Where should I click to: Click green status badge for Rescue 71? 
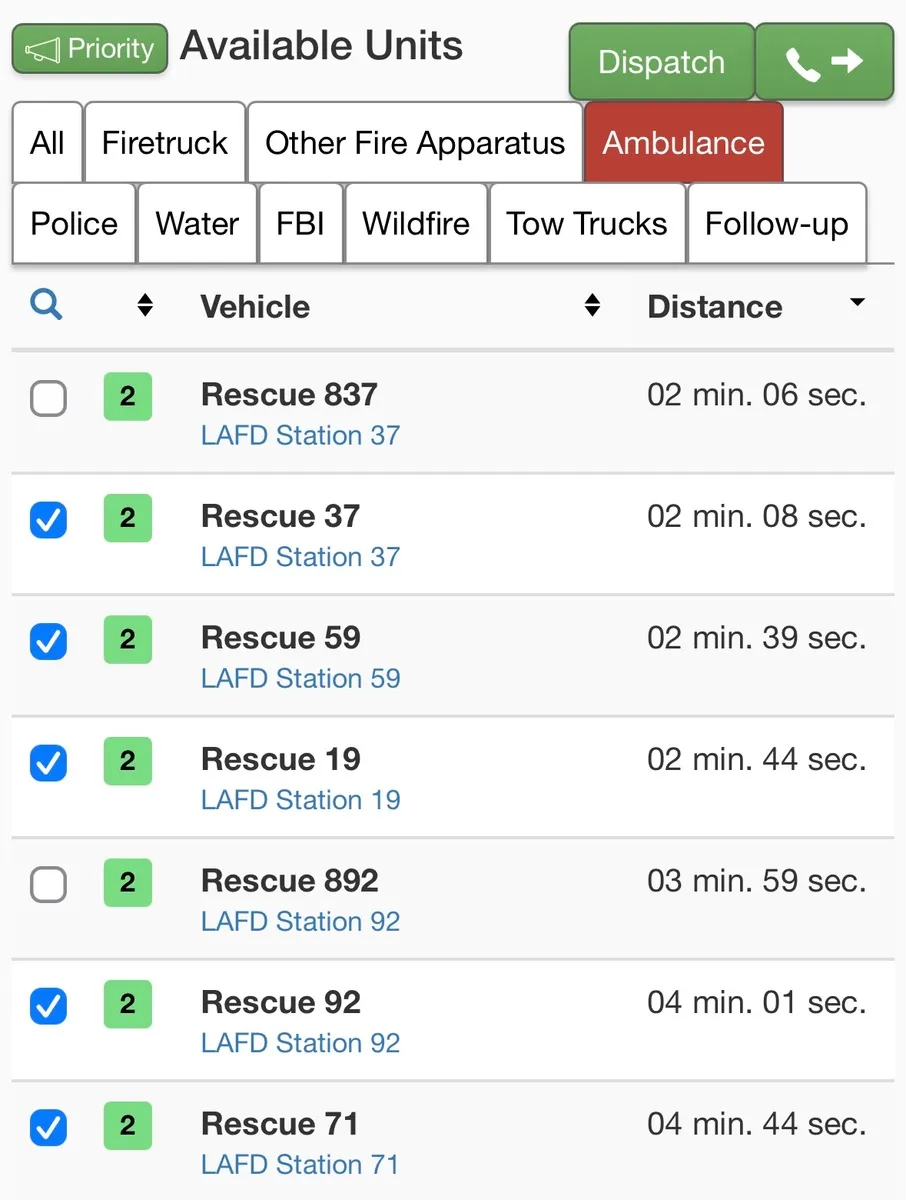(128, 1126)
